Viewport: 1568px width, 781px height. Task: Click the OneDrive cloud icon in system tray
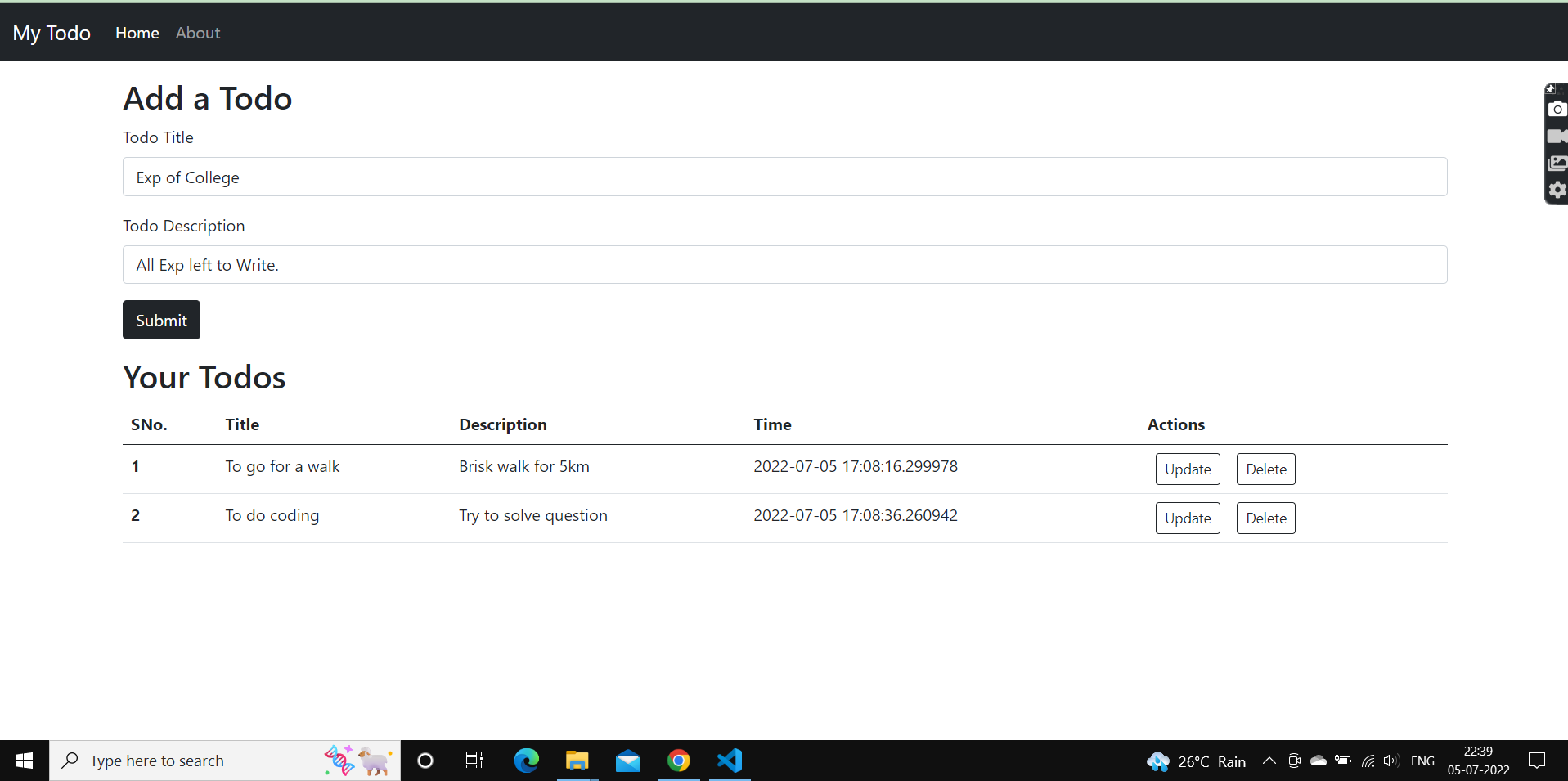[x=1319, y=760]
